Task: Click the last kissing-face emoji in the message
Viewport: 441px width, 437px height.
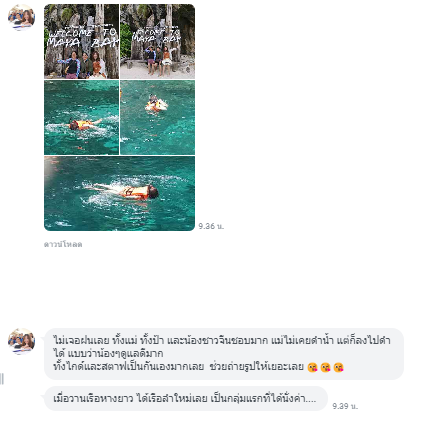Action: 338,367
